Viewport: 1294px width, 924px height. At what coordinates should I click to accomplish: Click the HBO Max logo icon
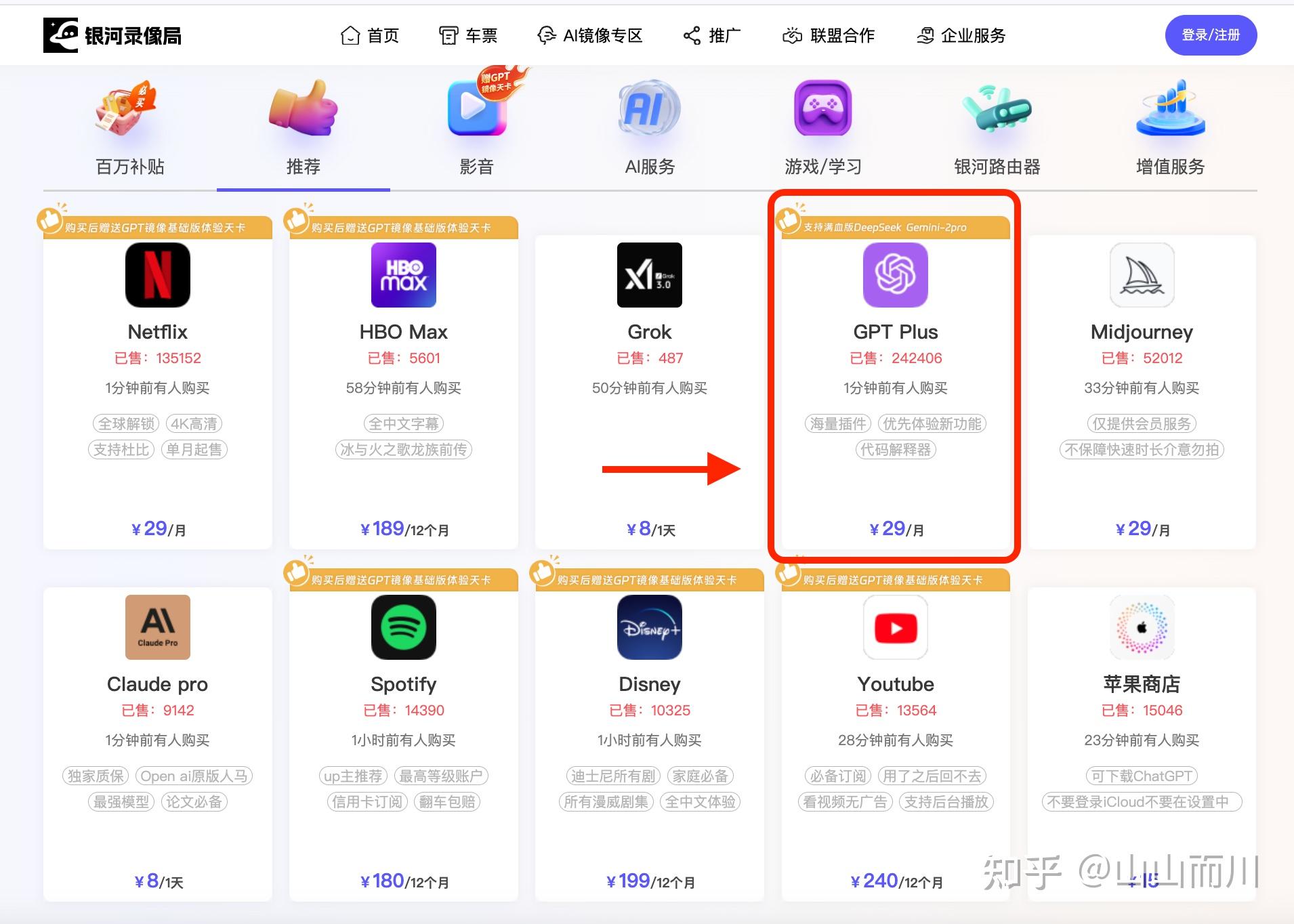404,275
